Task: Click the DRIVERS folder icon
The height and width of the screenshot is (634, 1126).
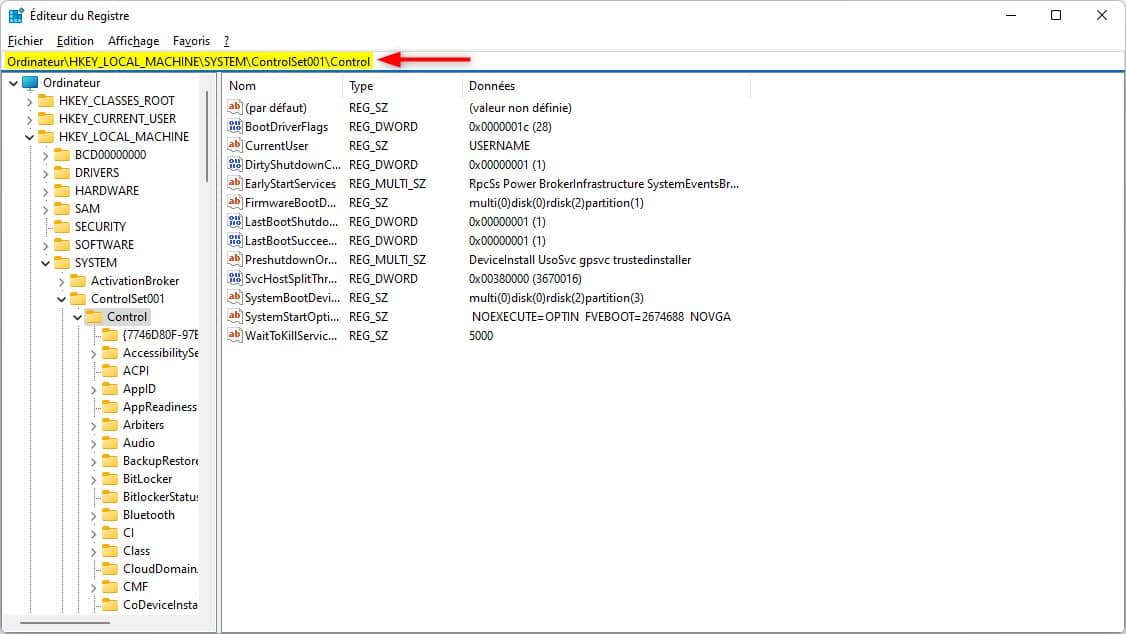Action: [x=62, y=172]
